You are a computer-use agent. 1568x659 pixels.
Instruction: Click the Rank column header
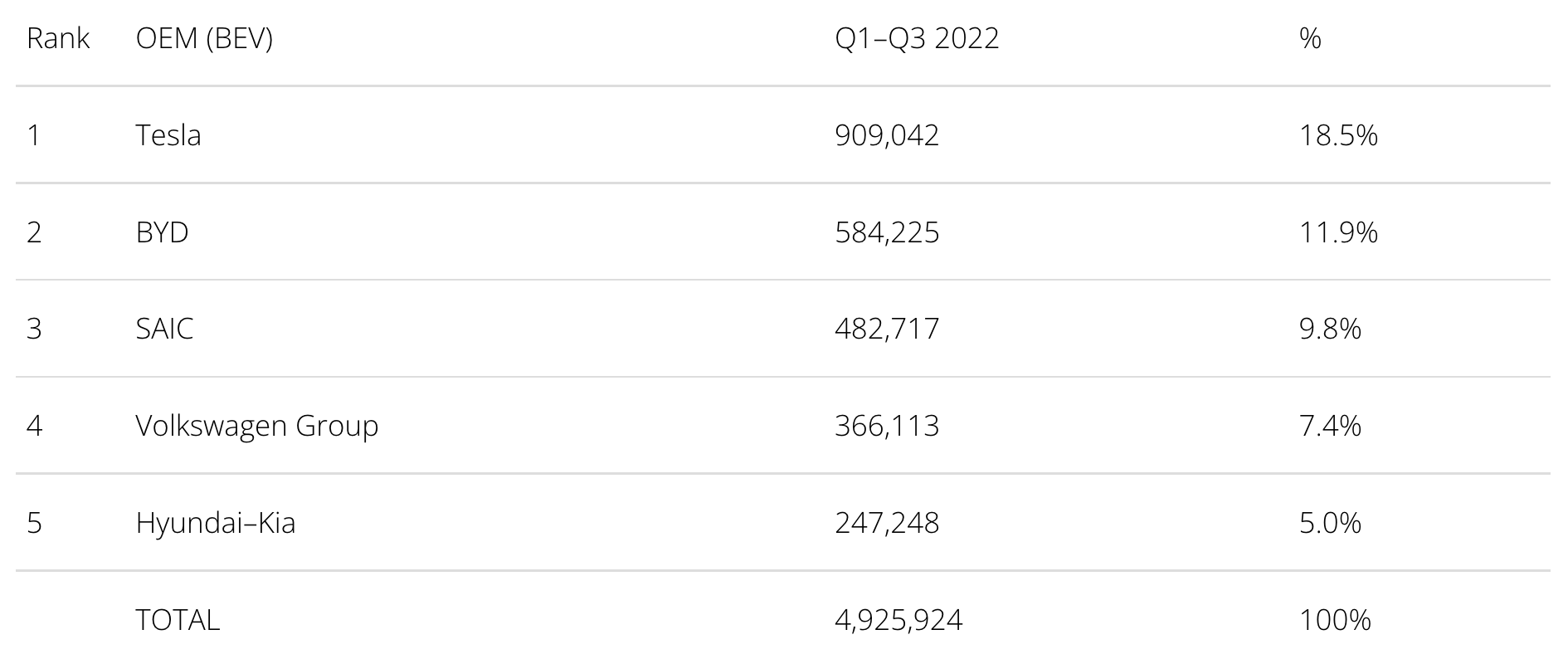pyautogui.click(x=58, y=38)
